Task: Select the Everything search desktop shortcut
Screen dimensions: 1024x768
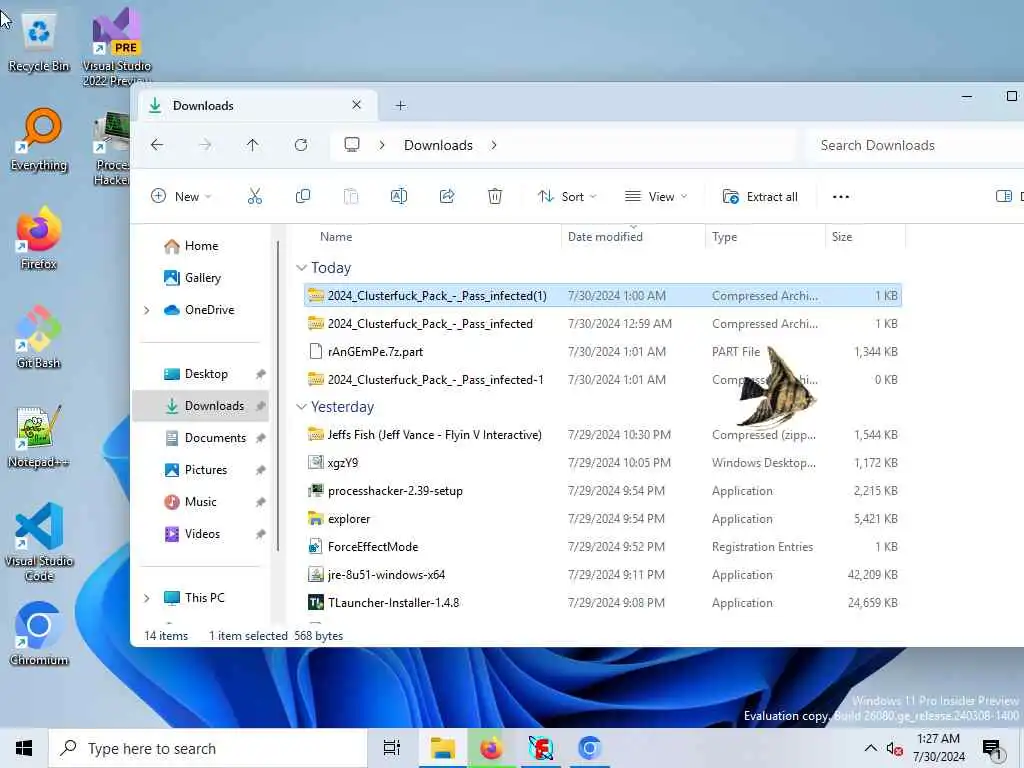Action: point(39,140)
